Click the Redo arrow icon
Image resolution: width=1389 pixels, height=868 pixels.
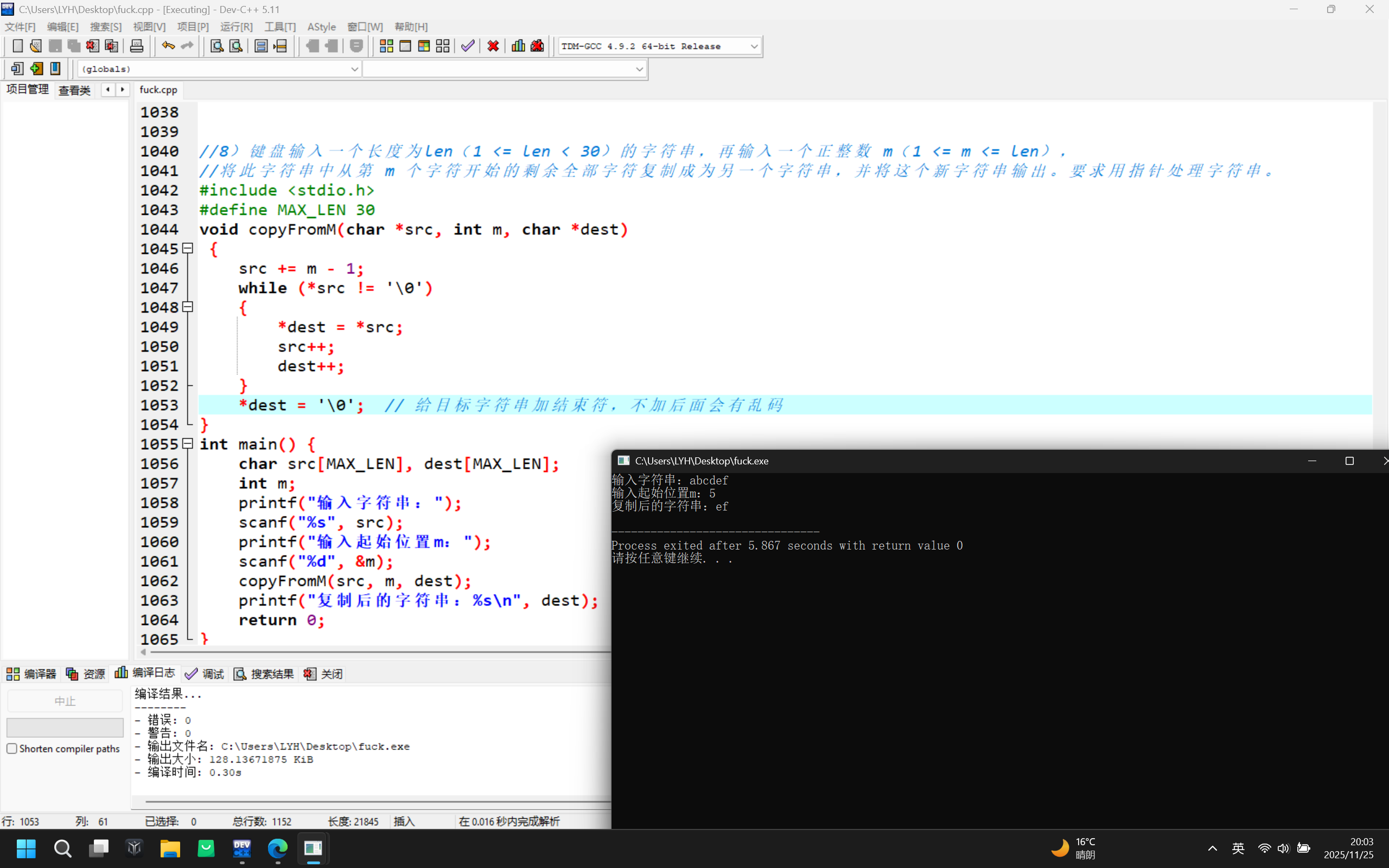point(188,46)
